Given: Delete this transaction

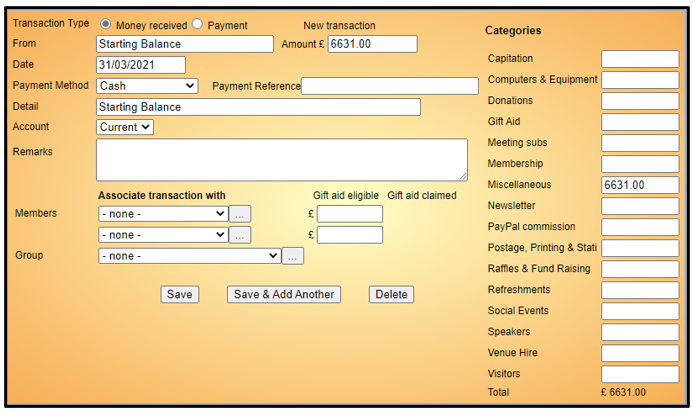Looking at the screenshot, I should (x=391, y=294).
